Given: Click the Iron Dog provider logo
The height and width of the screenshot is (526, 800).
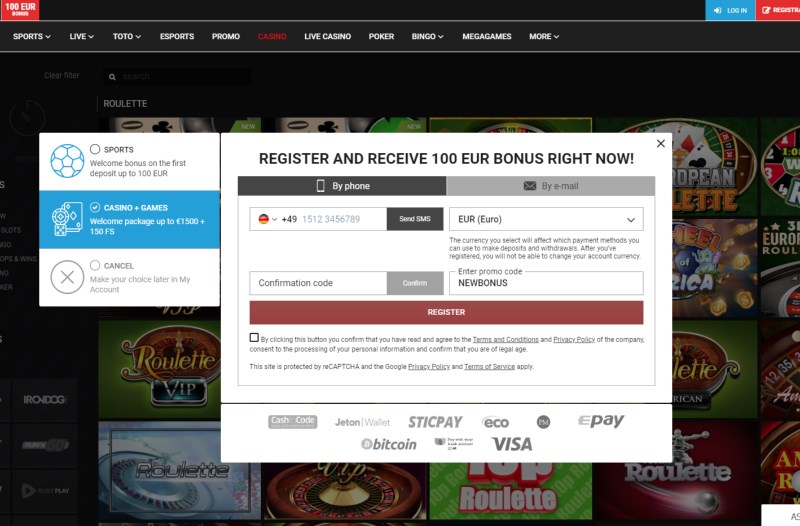Looking at the screenshot, I should (44, 399).
